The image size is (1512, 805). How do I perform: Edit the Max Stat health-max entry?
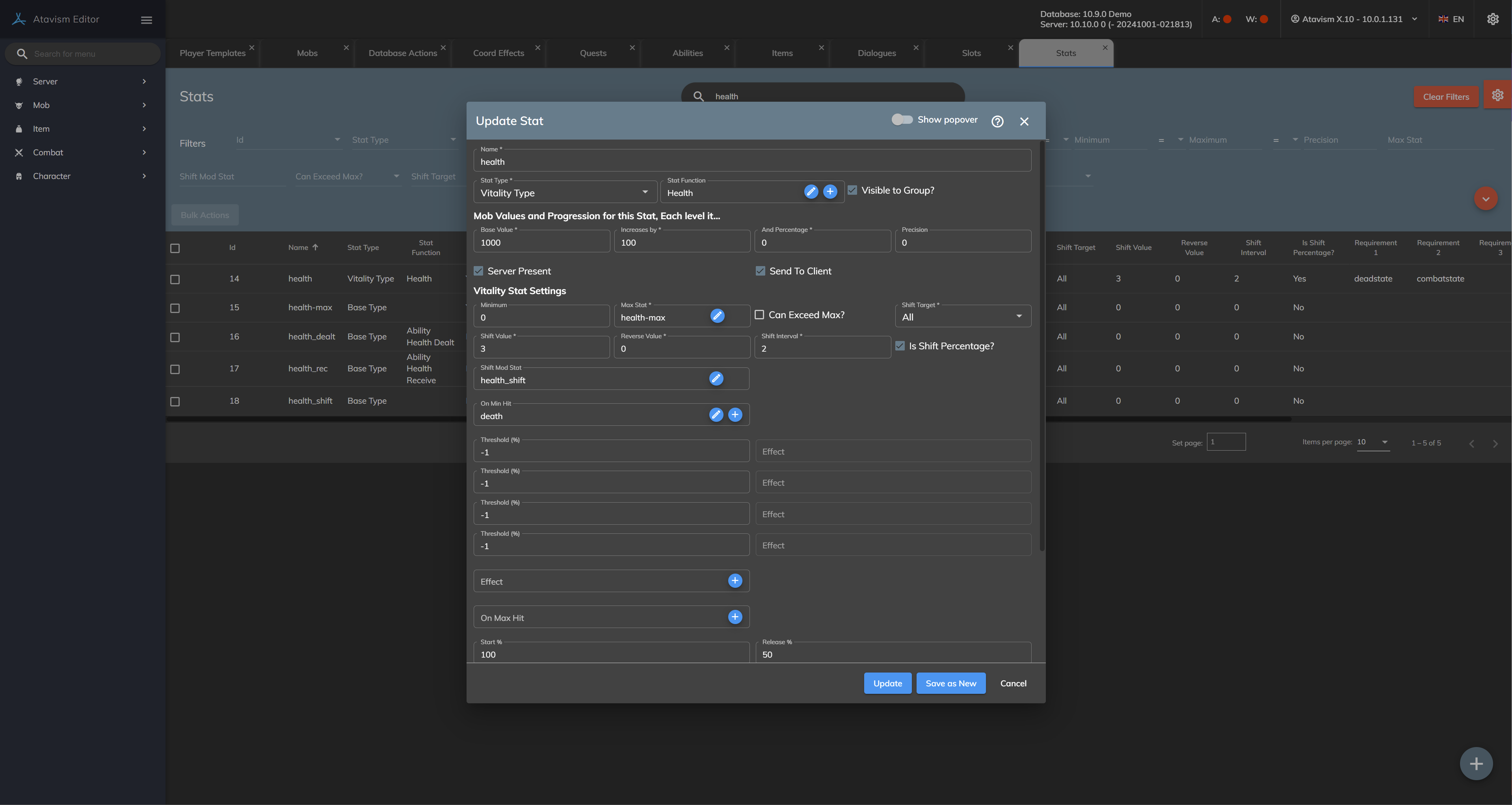point(717,316)
